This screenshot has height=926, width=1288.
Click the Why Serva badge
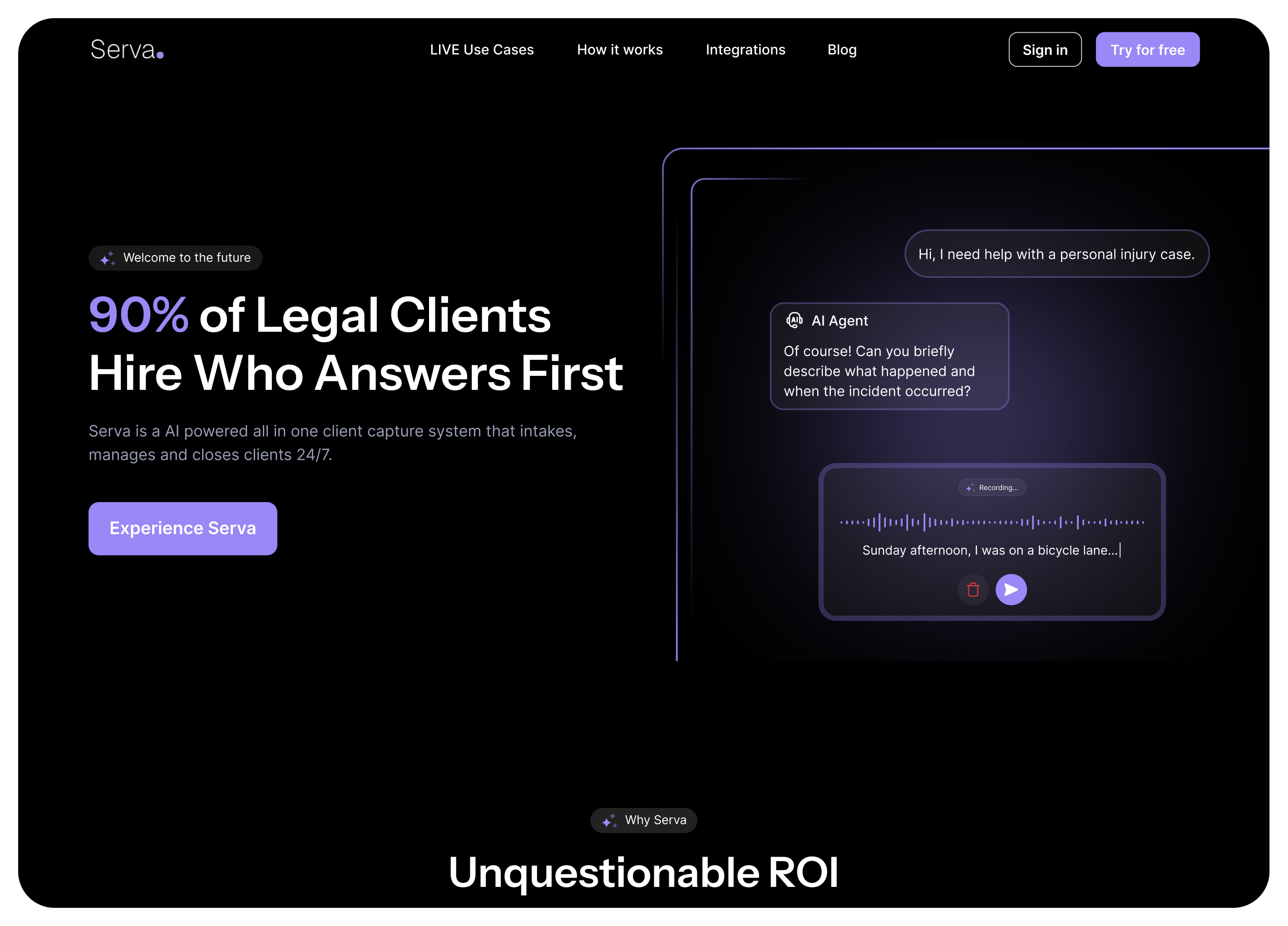[x=643, y=820]
